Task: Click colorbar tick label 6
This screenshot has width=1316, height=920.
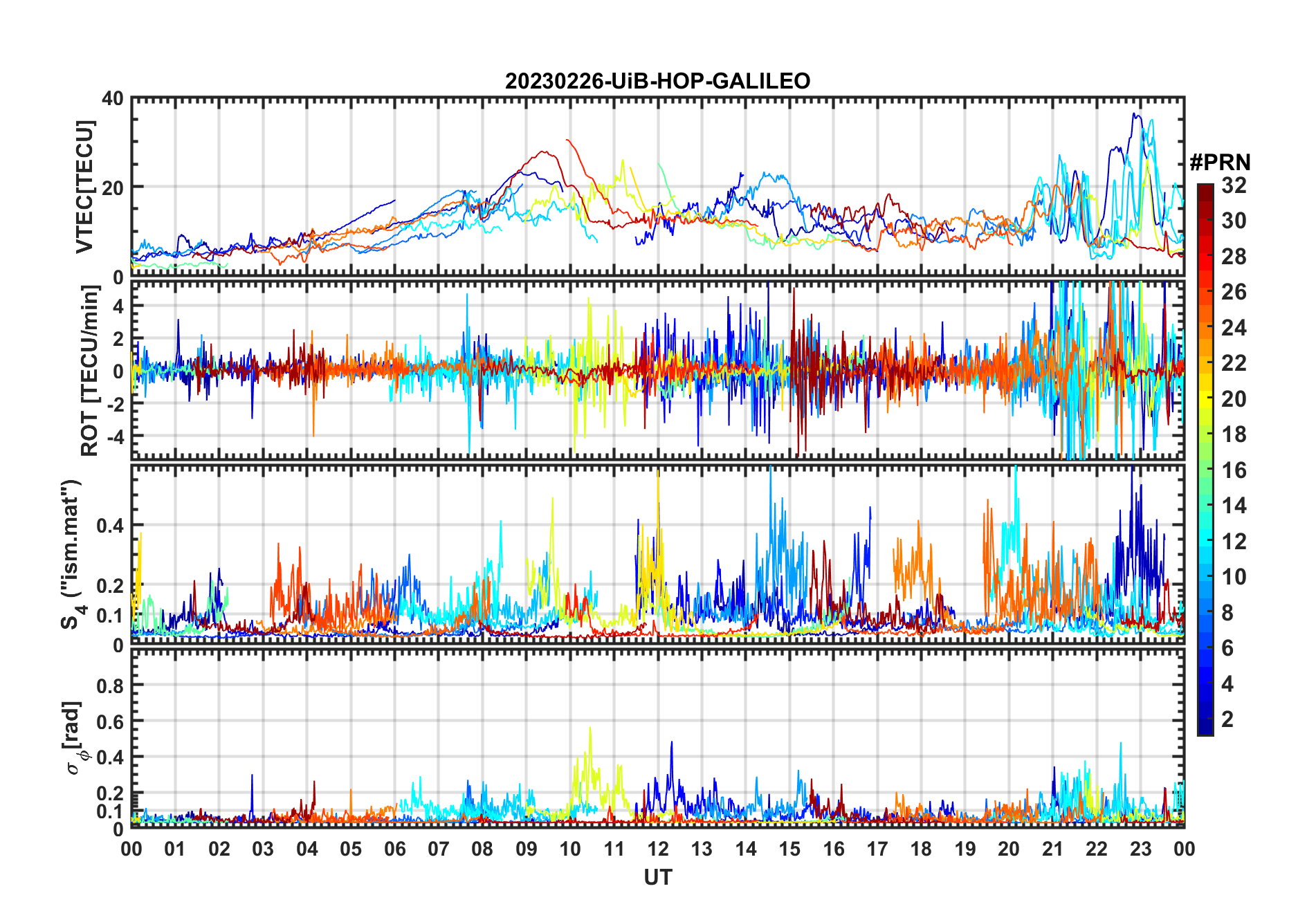Action: (1227, 648)
